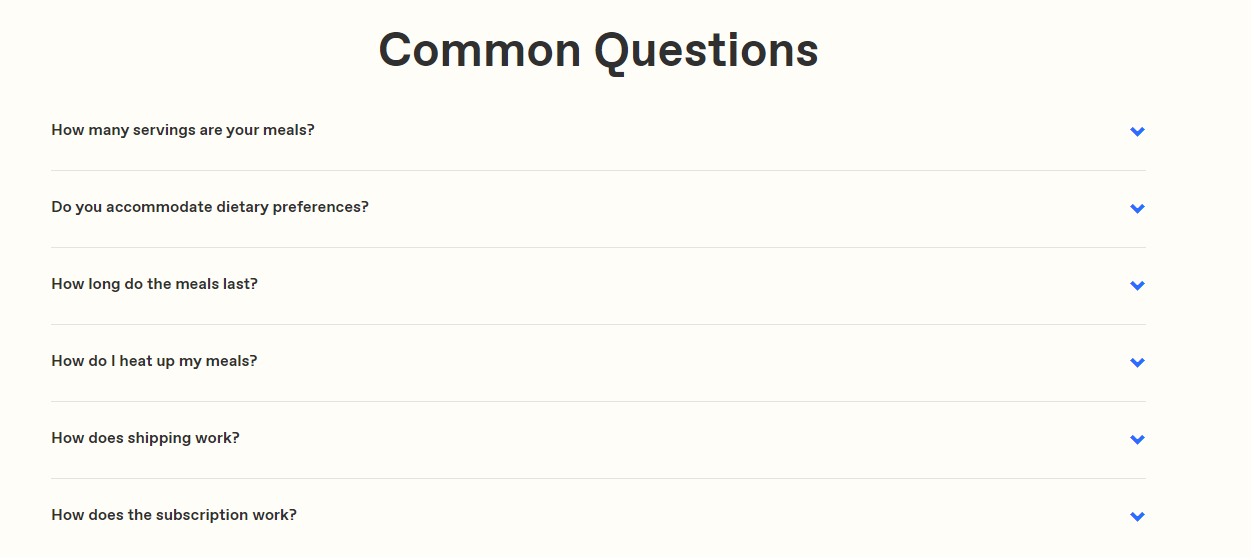
Task: Click the "Common Questions" heading
Action: (x=598, y=50)
